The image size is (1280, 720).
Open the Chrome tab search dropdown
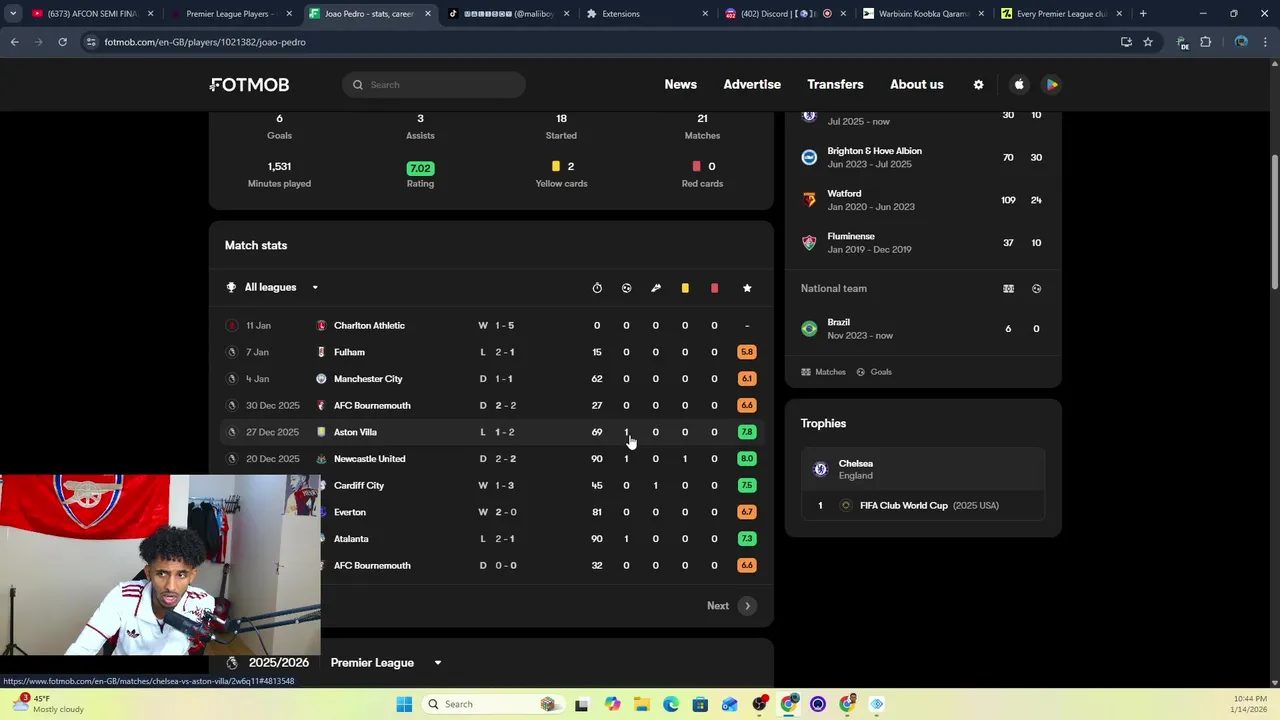pyautogui.click(x=13, y=14)
